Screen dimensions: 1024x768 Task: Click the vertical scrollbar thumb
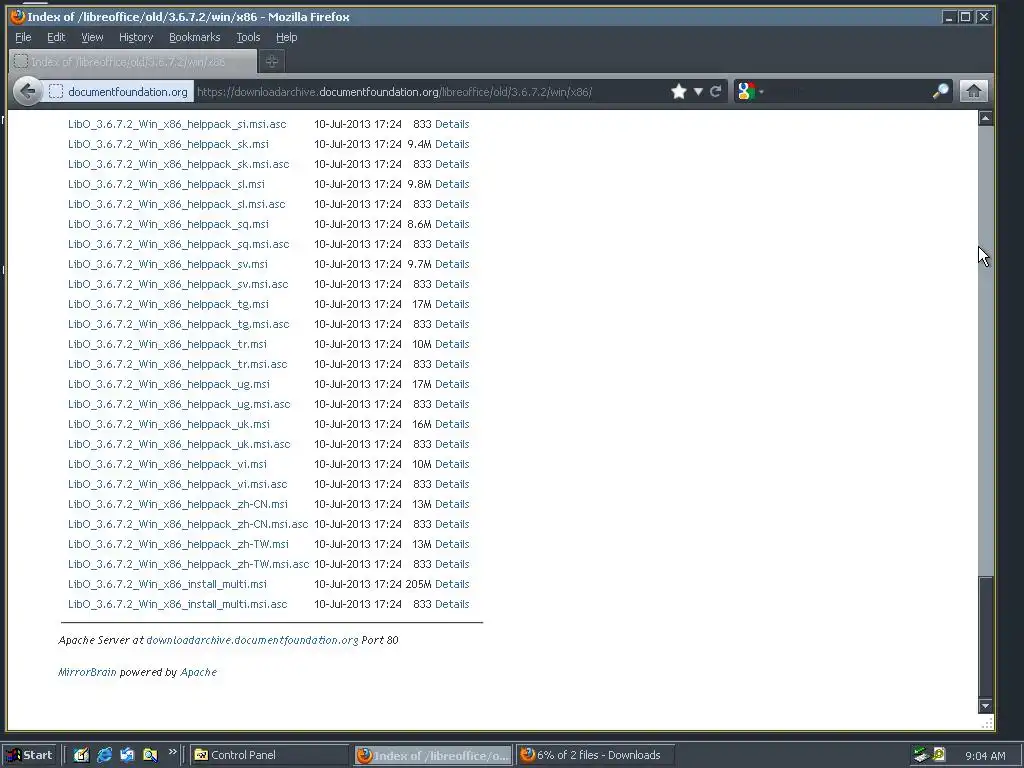(x=985, y=637)
